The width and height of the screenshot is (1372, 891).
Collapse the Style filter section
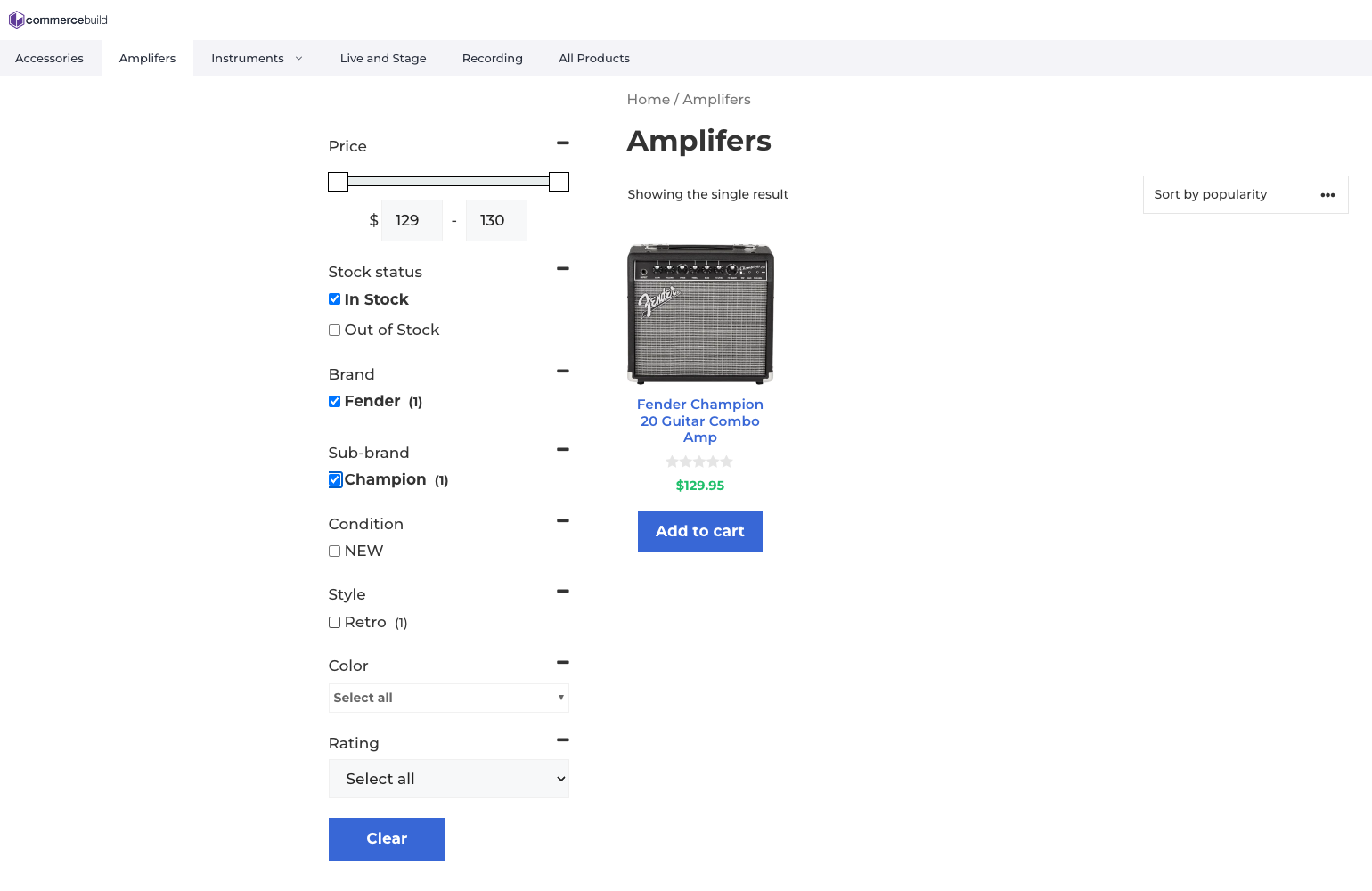click(x=562, y=591)
